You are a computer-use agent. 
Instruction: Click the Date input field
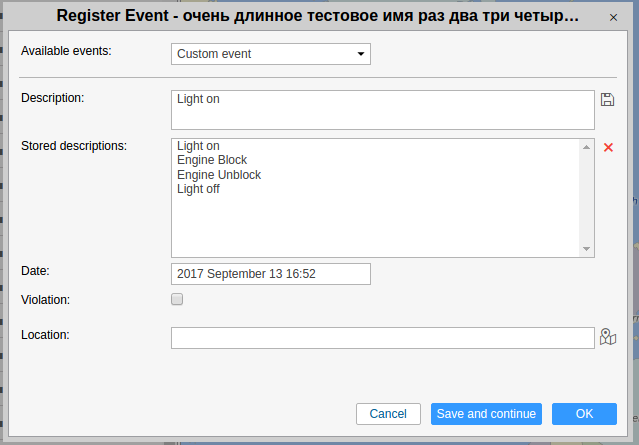(271, 274)
